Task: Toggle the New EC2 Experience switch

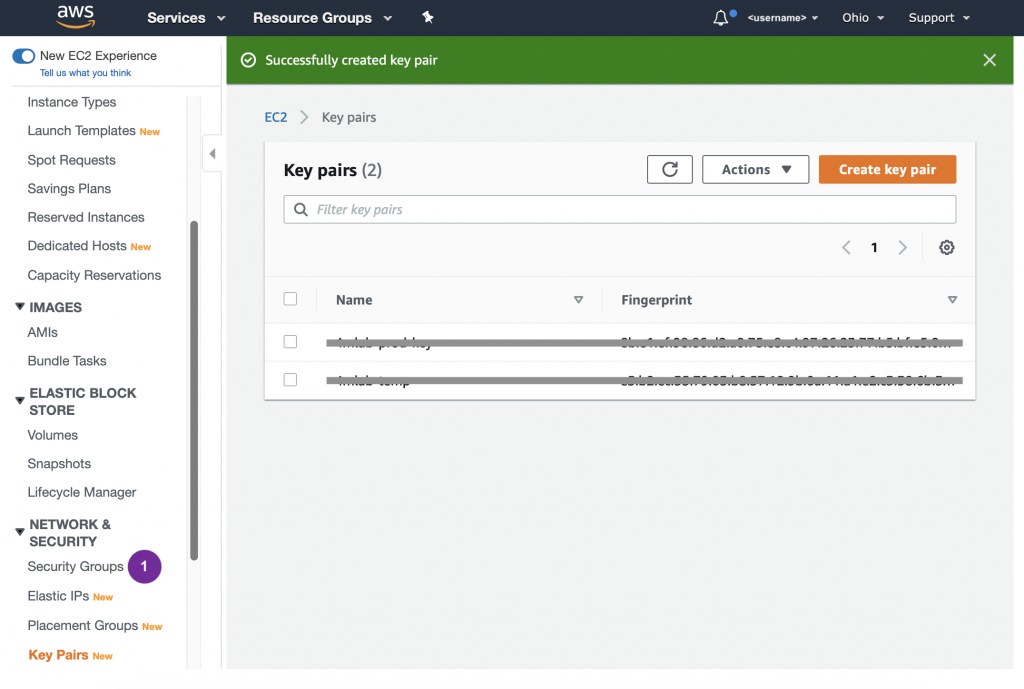Action: pyautogui.click(x=23, y=56)
